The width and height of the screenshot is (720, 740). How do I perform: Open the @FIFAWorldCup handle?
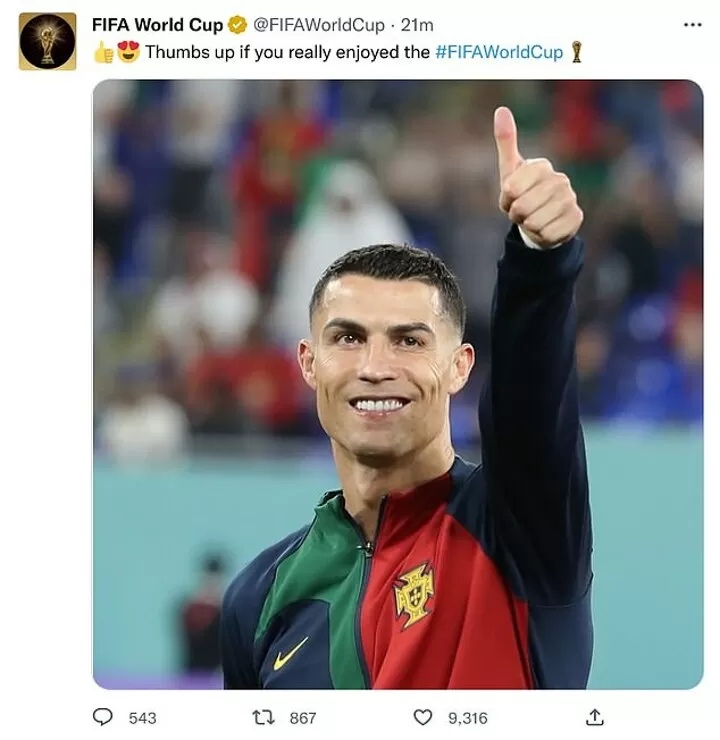coord(319,25)
